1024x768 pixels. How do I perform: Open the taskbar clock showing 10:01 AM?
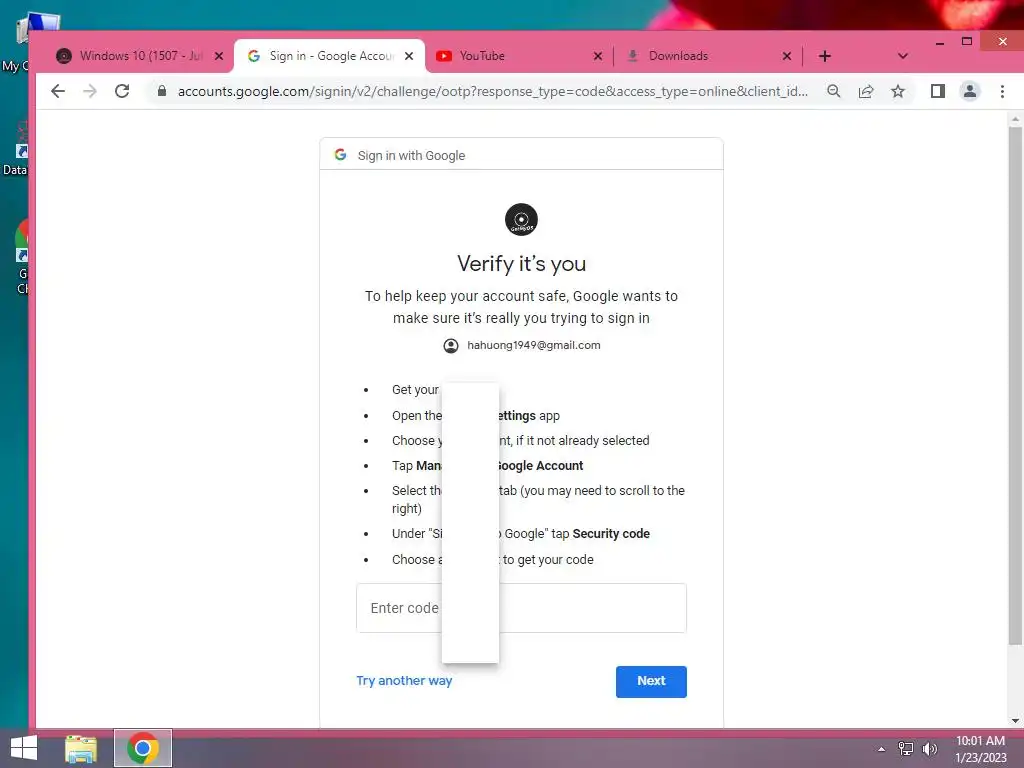tap(980, 749)
